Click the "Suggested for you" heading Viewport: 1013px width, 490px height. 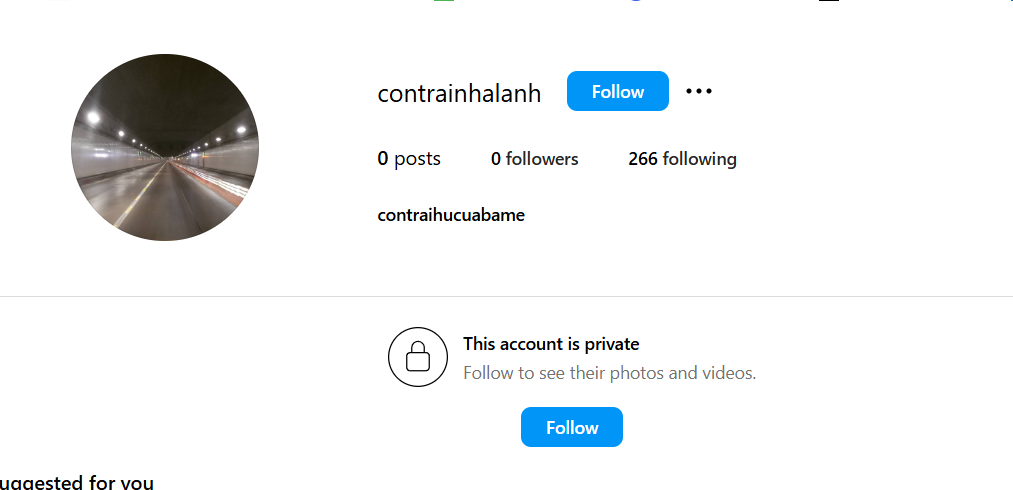point(77,483)
